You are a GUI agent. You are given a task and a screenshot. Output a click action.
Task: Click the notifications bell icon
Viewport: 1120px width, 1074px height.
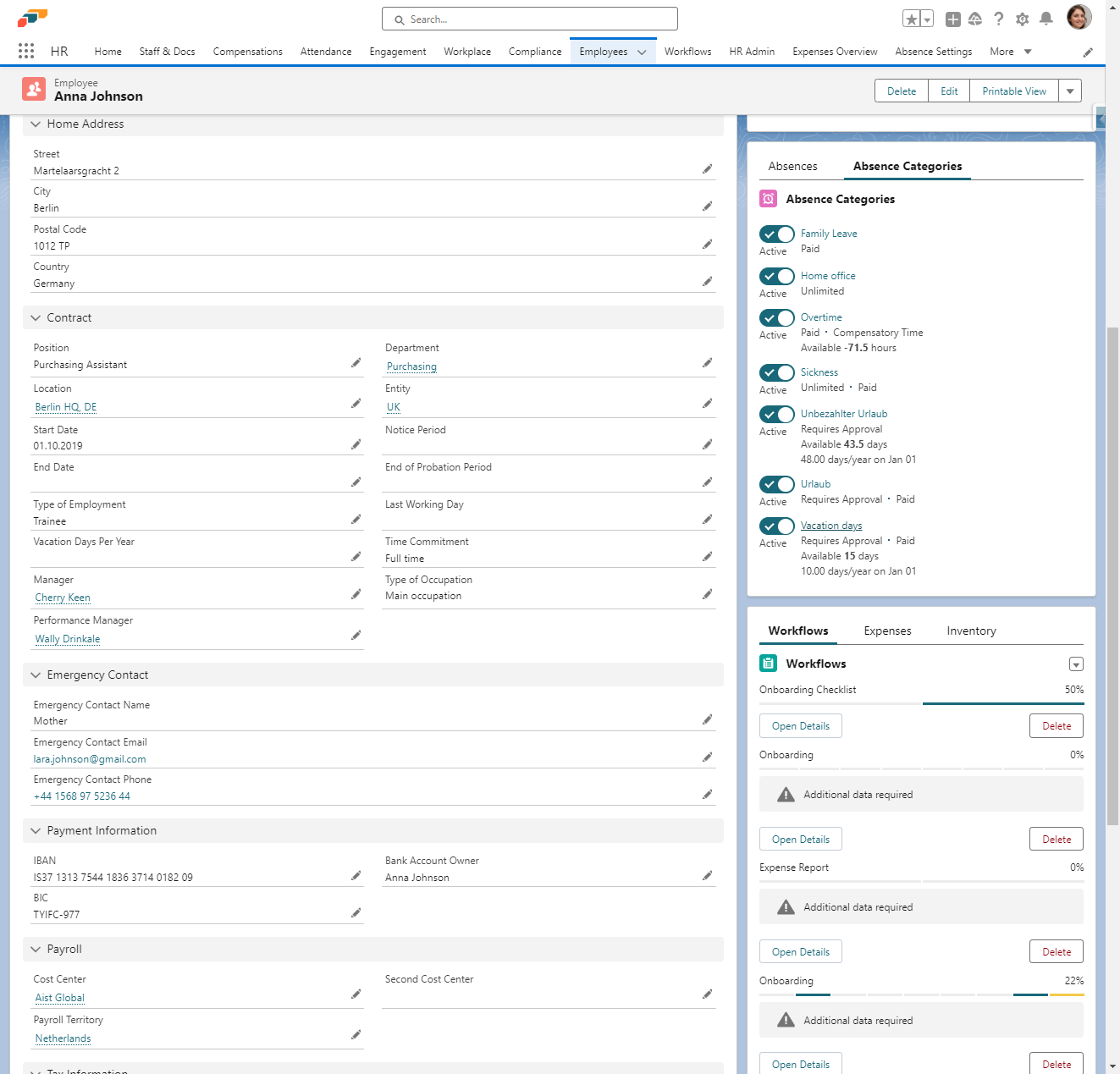coord(1046,19)
